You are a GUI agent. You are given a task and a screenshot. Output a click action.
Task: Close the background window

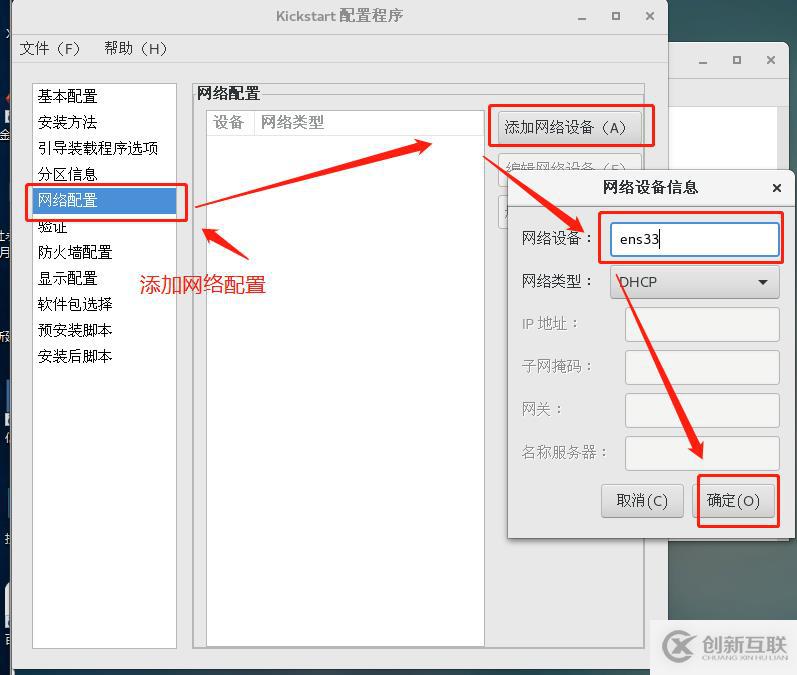click(771, 60)
